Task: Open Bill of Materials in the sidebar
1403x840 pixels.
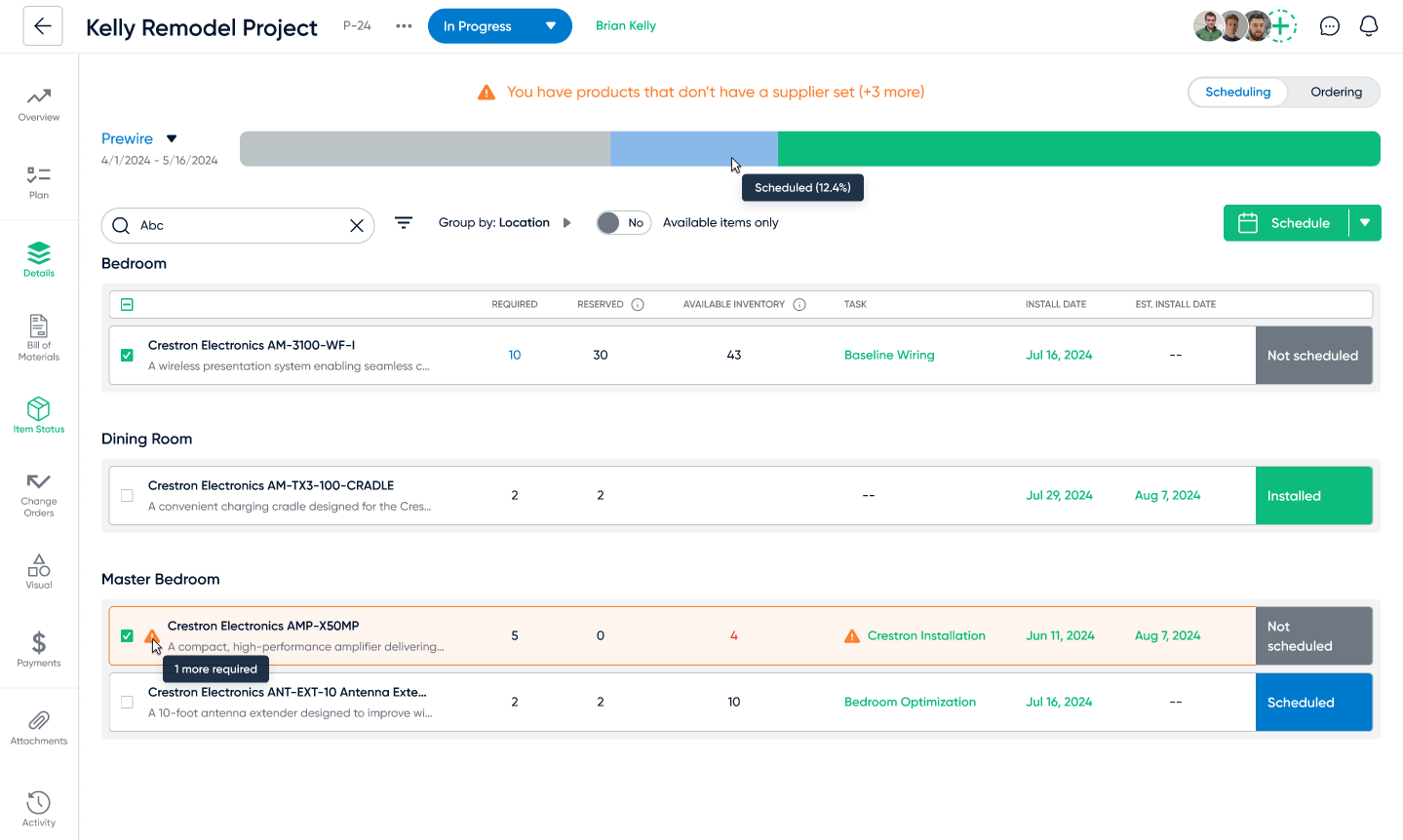Action: point(39,338)
